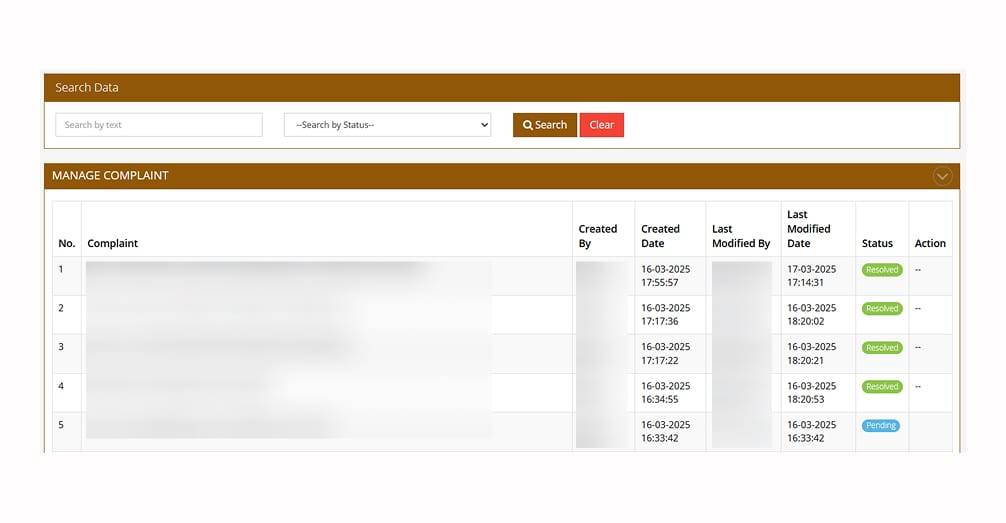
Task: Click the Created By column header
Action: [598, 236]
